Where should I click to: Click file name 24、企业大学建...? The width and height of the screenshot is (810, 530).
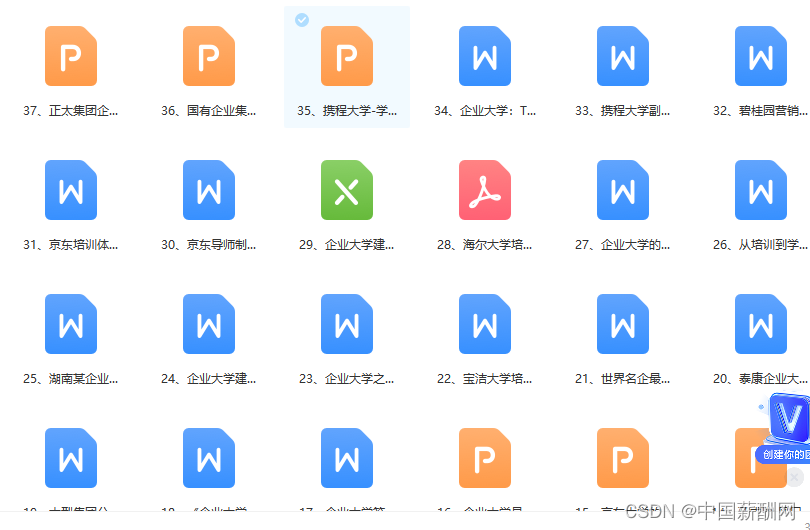pos(209,379)
